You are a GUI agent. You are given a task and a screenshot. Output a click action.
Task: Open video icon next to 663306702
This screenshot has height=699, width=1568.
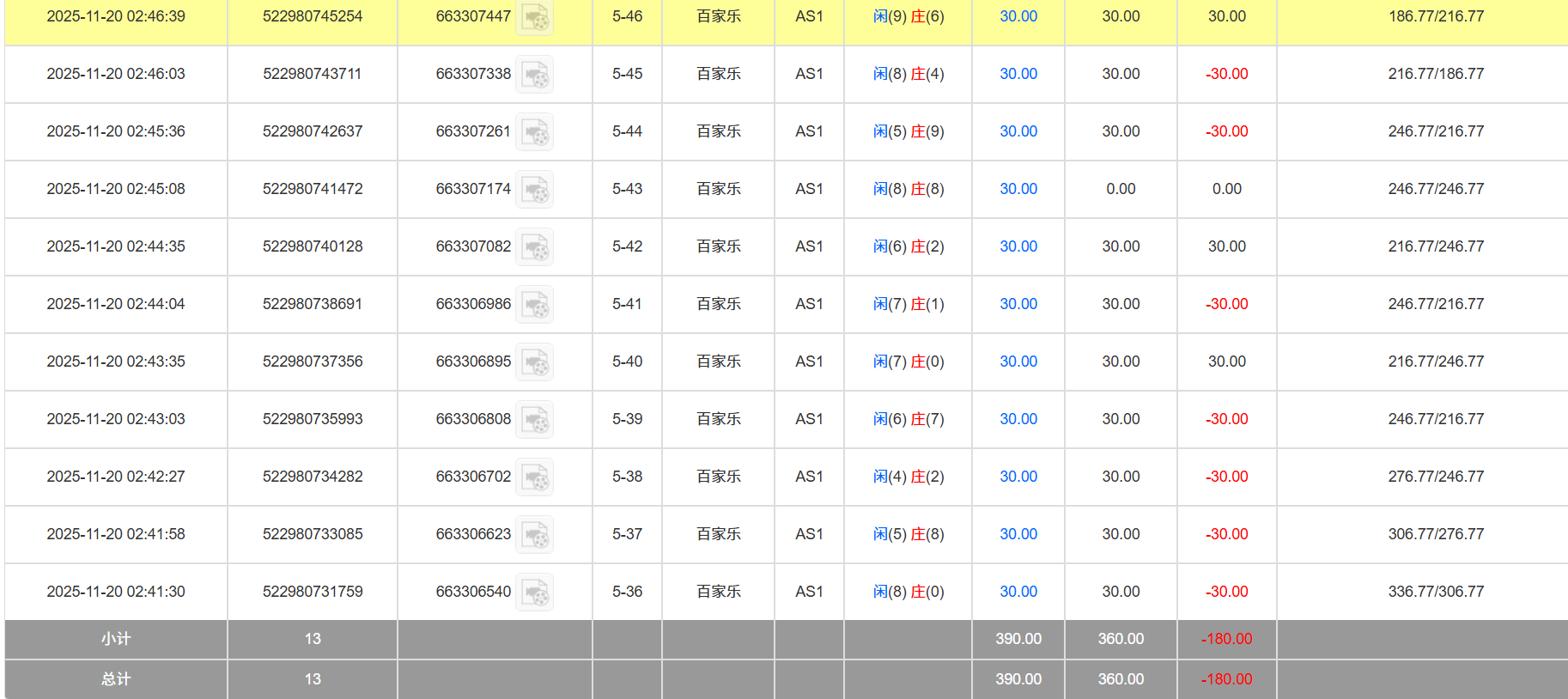pyautogui.click(x=534, y=477)
